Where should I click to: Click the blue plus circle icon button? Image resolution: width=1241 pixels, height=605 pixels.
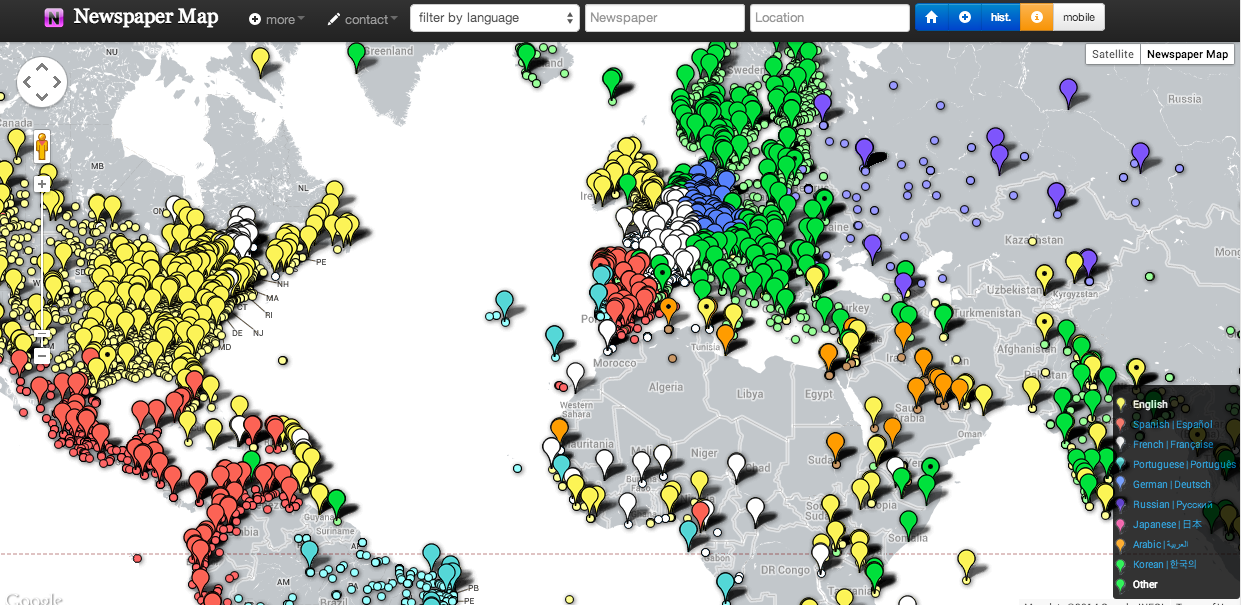[x=964, y=18]
